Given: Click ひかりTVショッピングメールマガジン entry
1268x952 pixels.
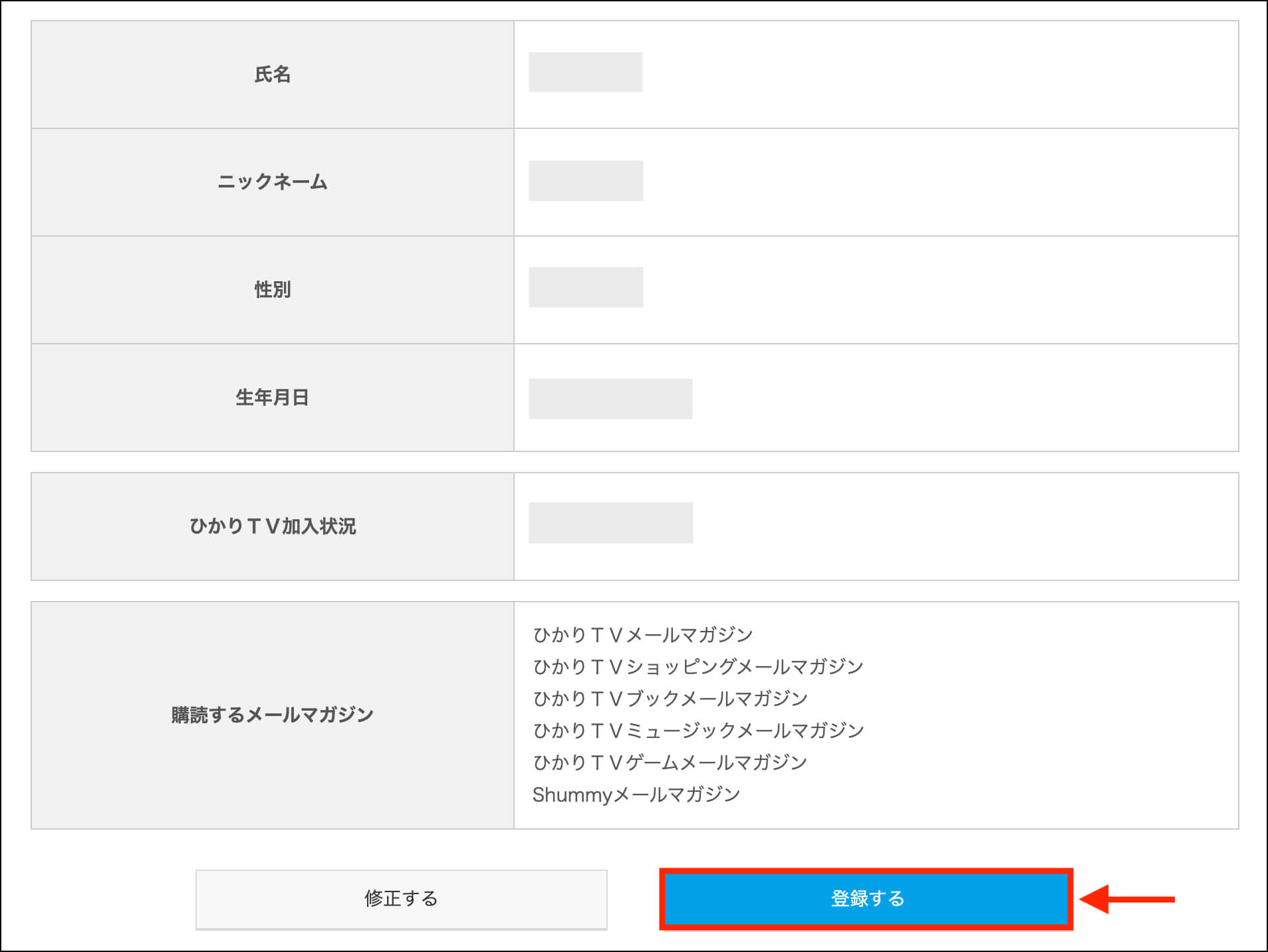Looking at the screenshot, I should click(697, 667).
